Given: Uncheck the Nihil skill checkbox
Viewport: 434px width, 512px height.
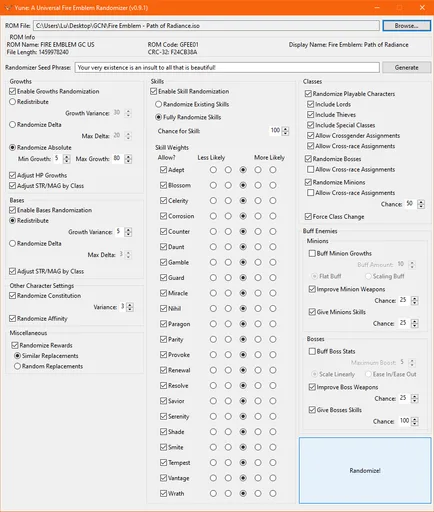Looking at the screenshot, I should [x=163, y=309].
